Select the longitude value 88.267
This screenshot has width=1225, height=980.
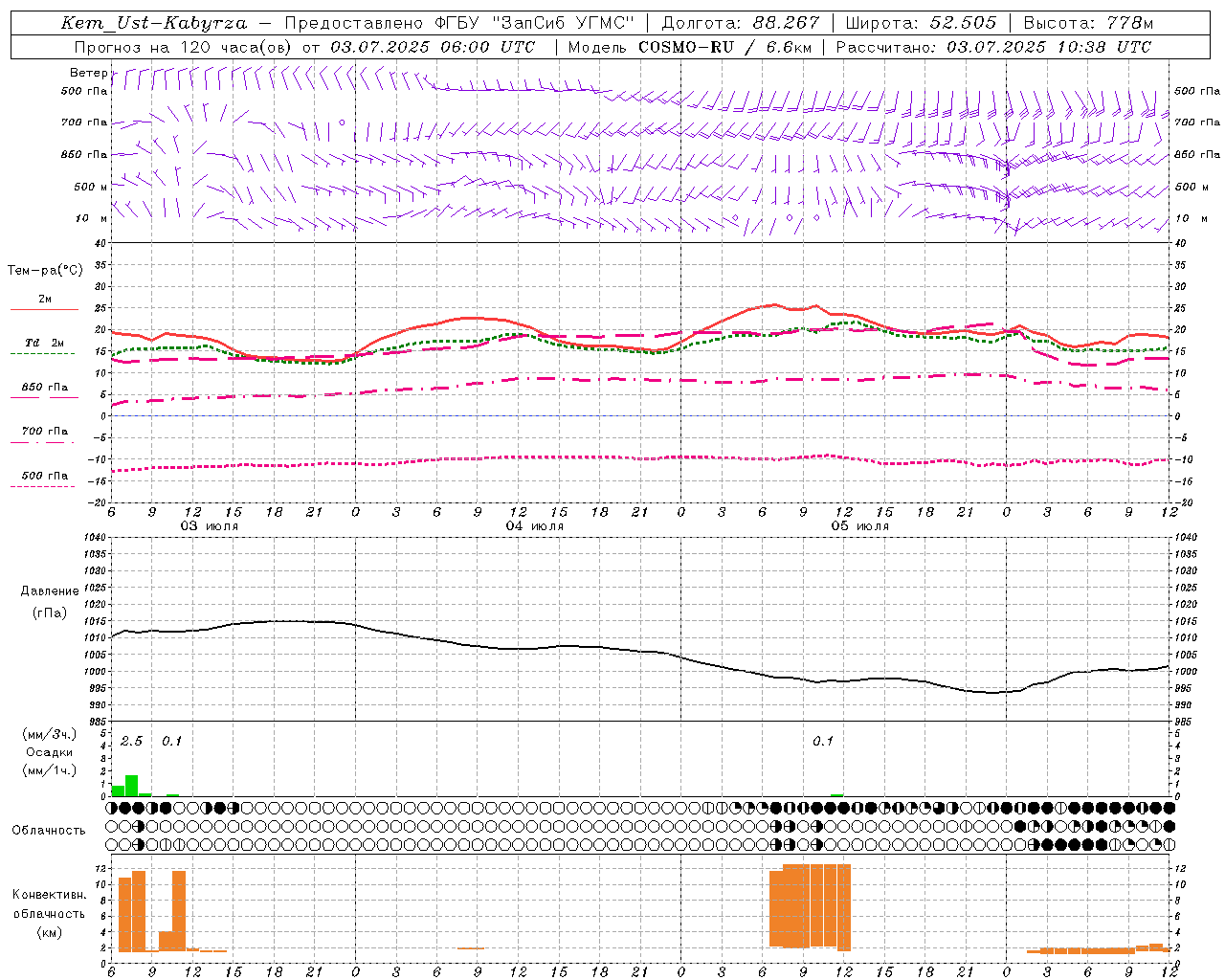pyautogui.click(x=788, y=22)
